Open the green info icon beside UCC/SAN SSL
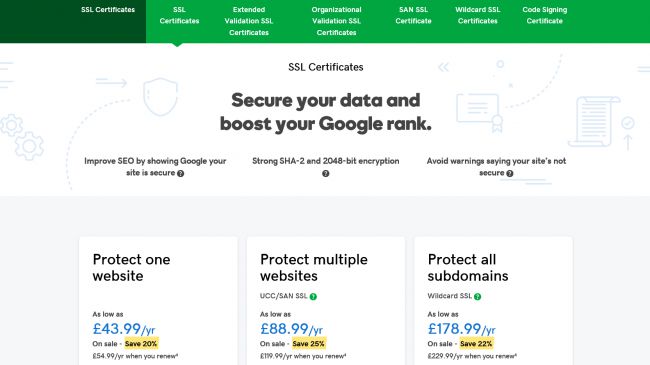This screenshot has height=365, width=650. [x=313, y=297]
